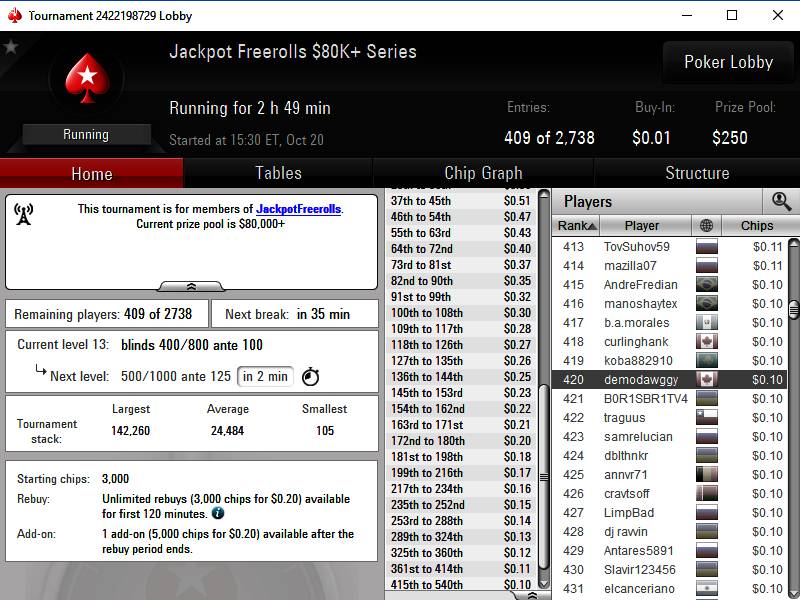Viewport: 800px width, 600px height.
Task: Click the Running status button
Action: pos(86,135)
